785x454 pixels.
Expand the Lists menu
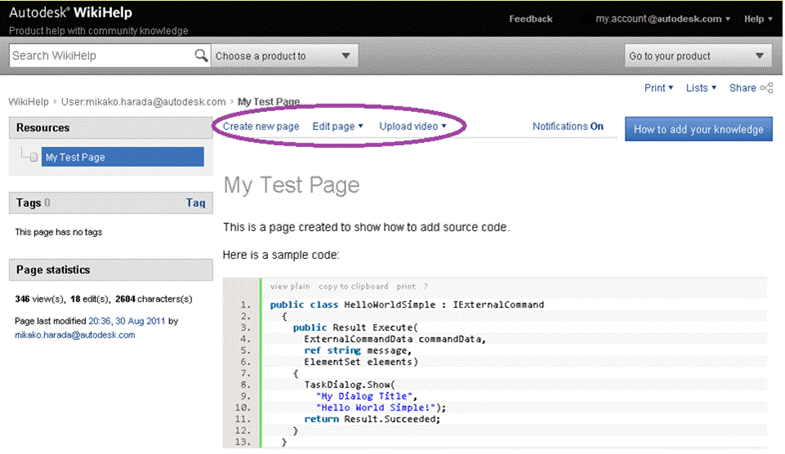[x=701, y=88]
